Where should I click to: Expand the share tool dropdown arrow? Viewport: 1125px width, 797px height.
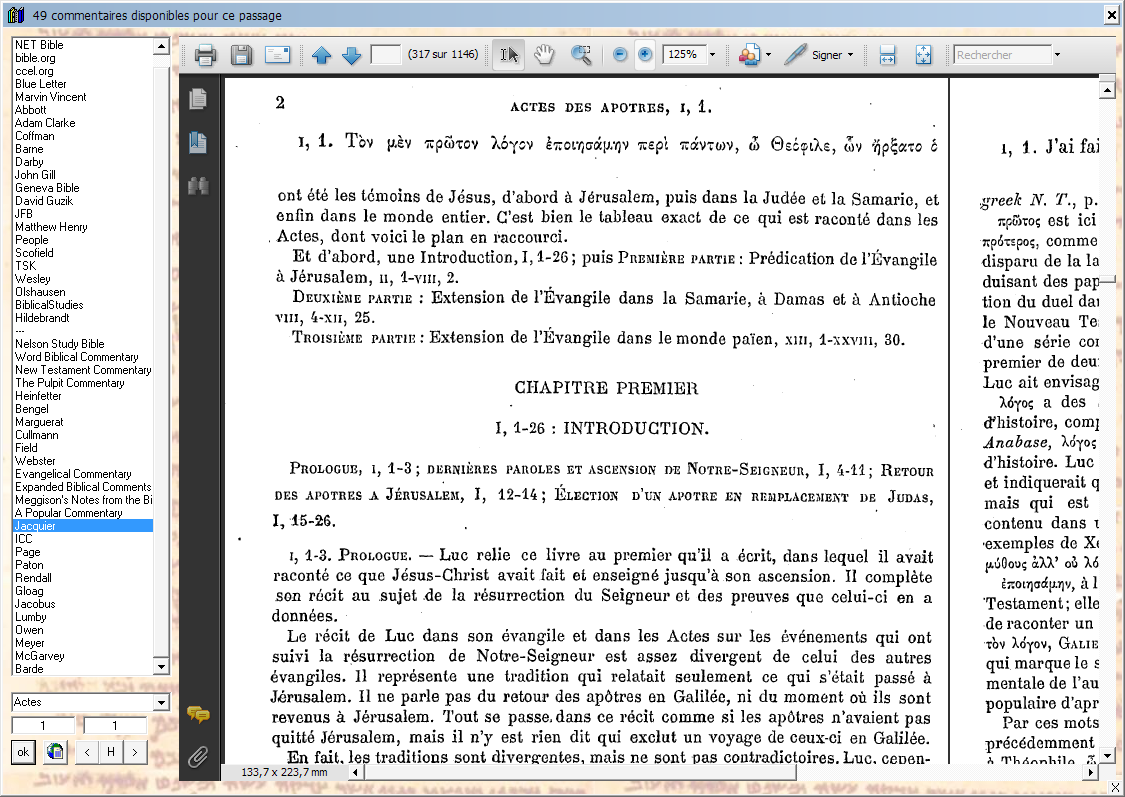[x=768, y=55]
